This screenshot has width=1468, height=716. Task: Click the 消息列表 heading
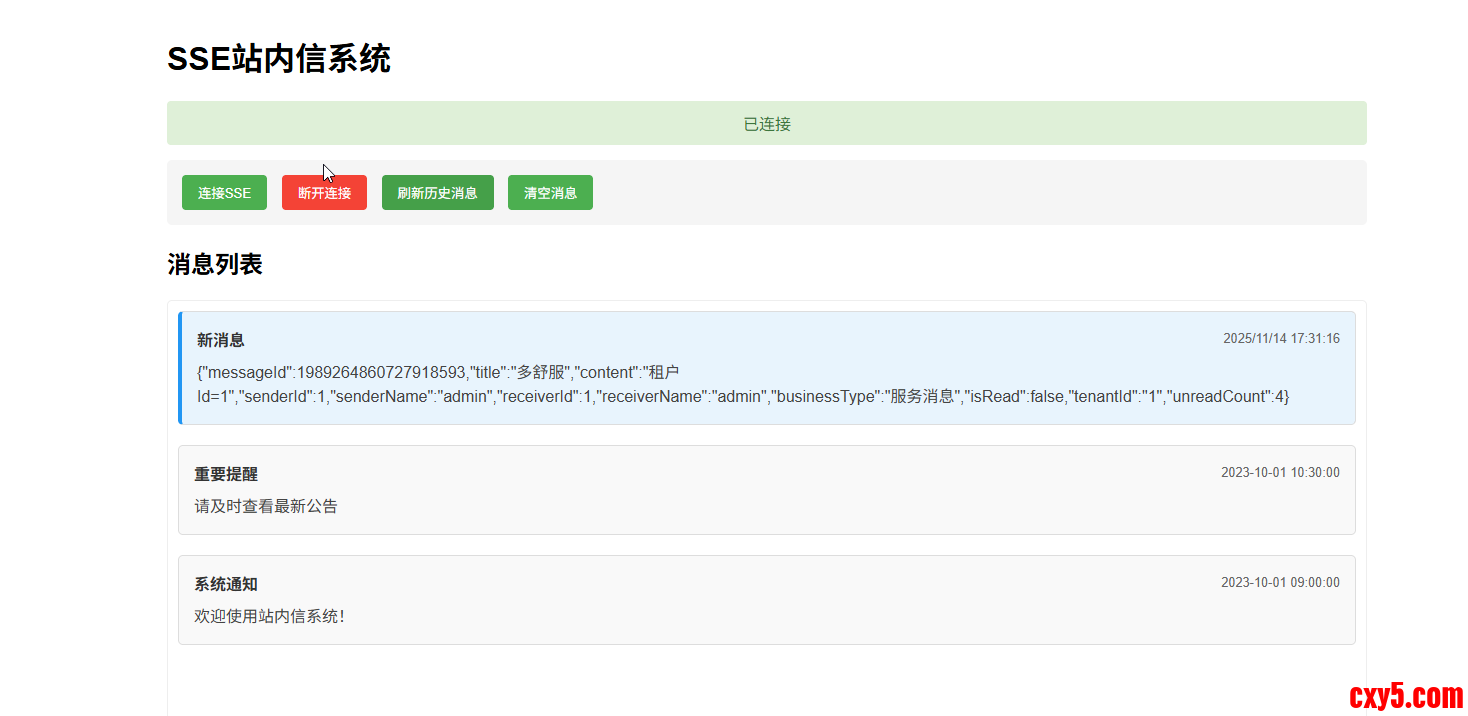[x=214, y=265]
